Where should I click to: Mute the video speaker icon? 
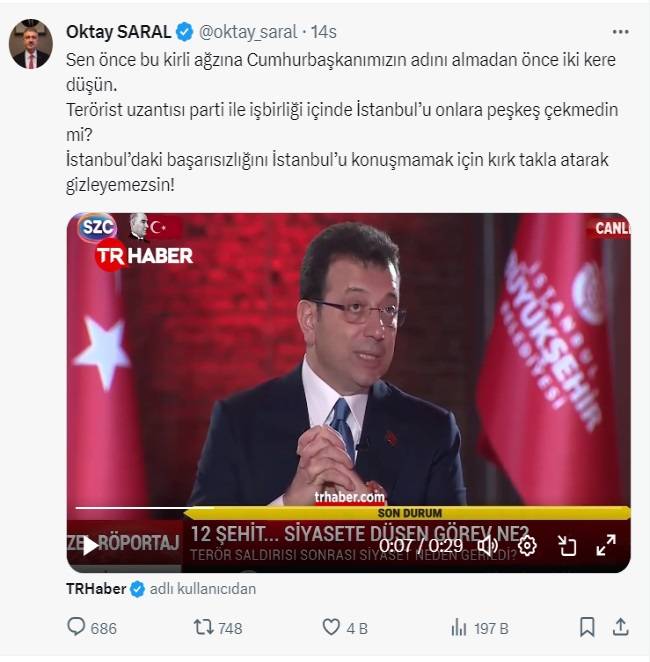pos(488,545)
